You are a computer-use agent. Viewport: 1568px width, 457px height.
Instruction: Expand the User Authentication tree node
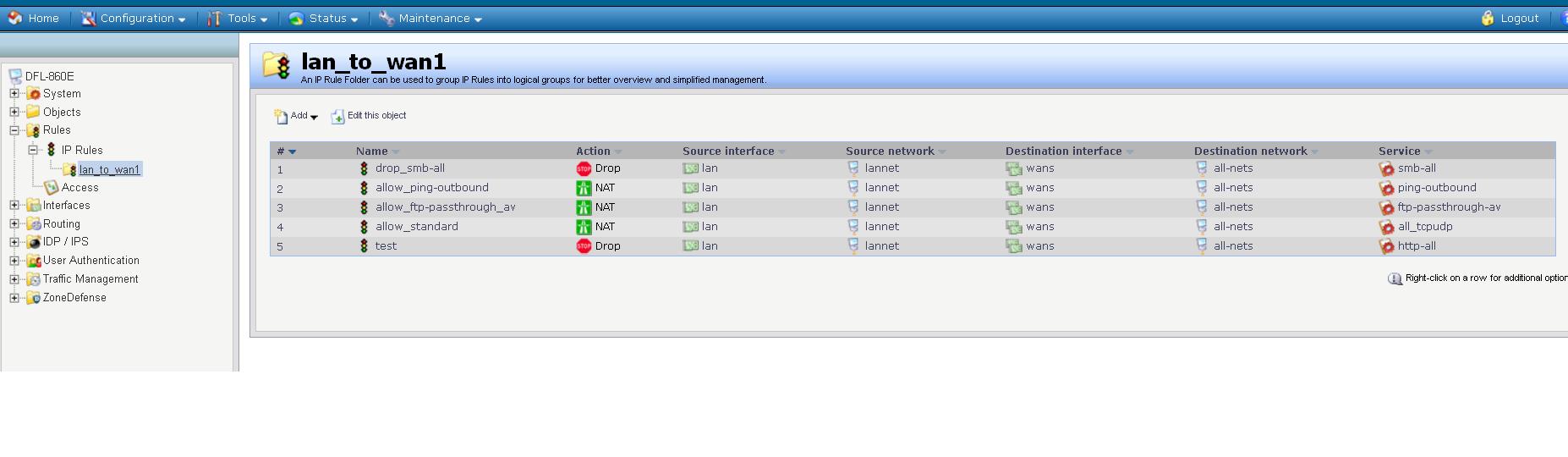click(14, 261)
